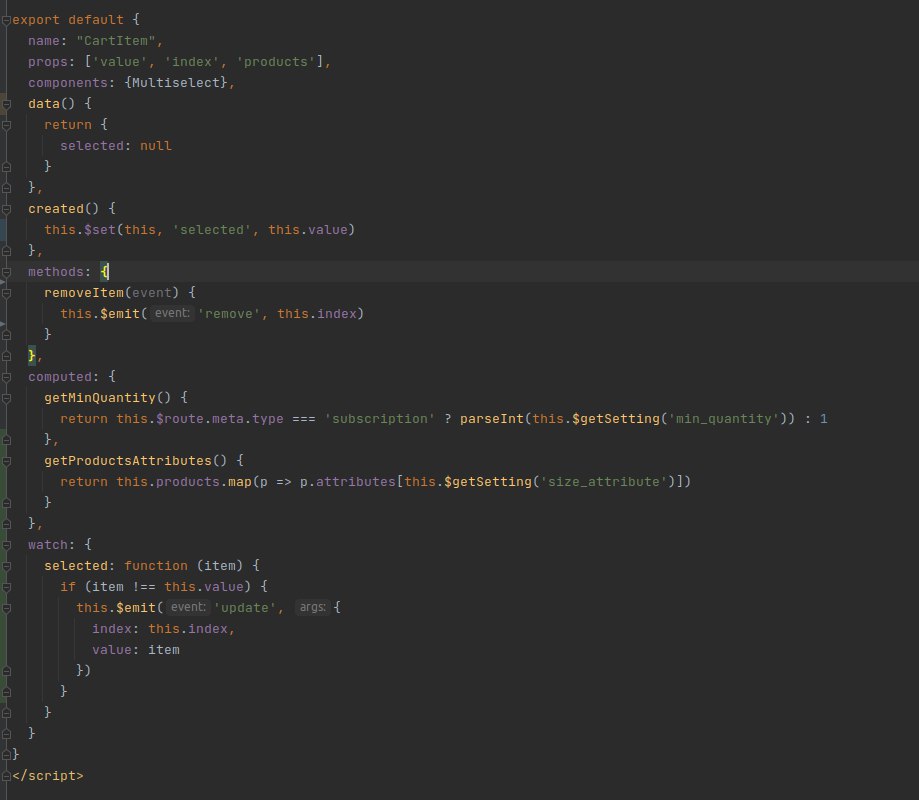Fold the methods object in gutter

tap(6, 272)
